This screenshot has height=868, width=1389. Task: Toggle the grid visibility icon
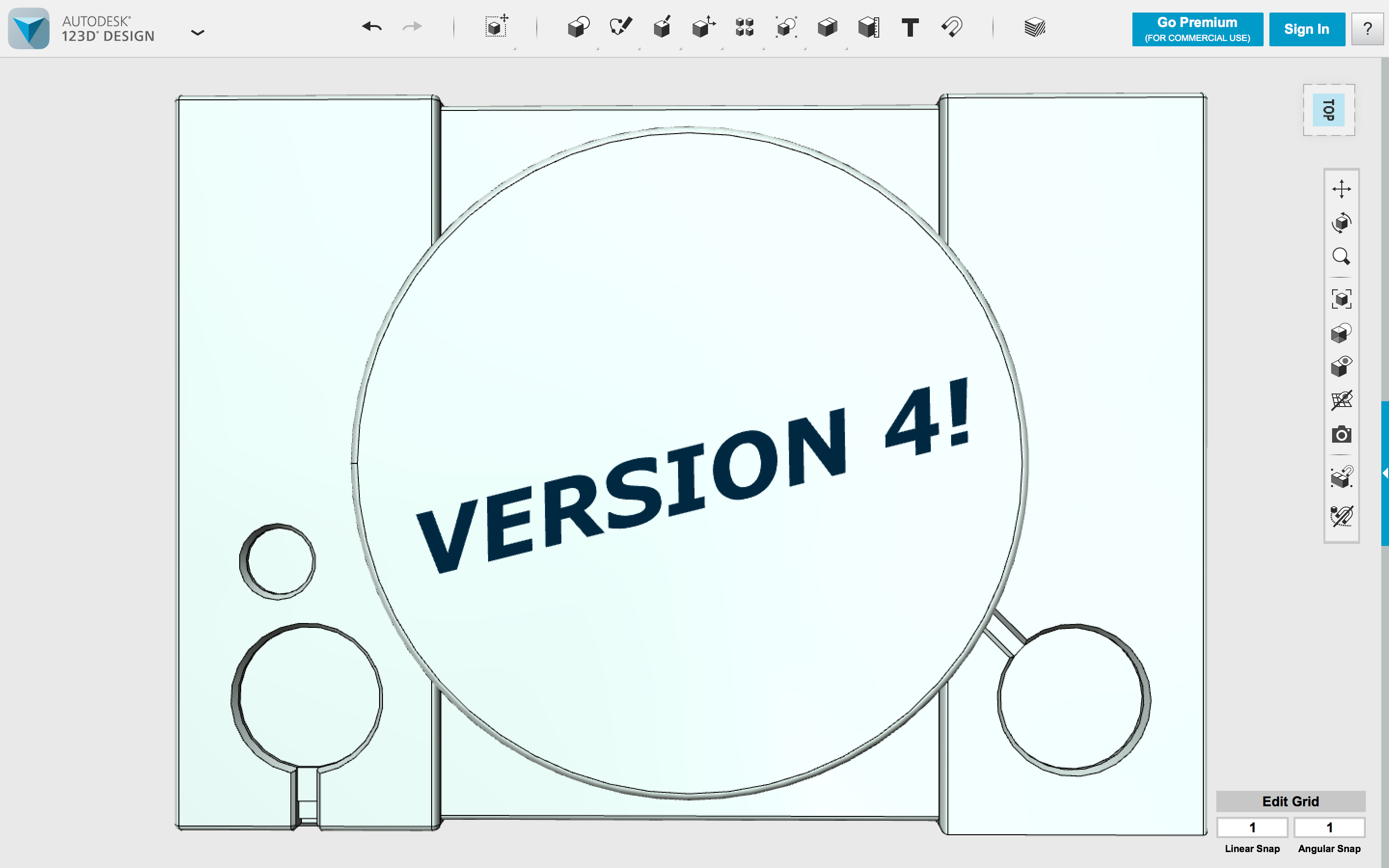(1341, 400)
